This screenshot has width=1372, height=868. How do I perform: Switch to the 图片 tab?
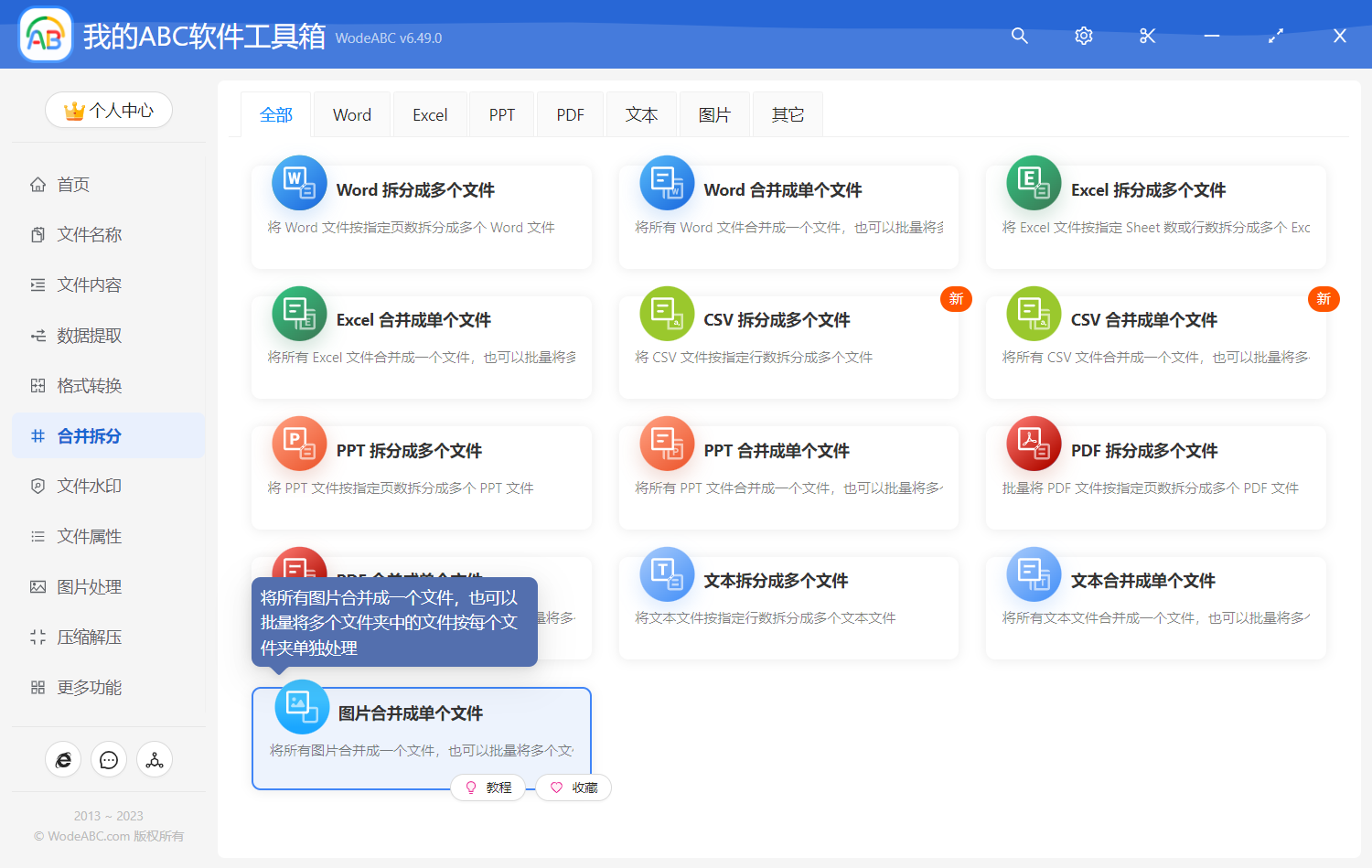(714, 115)
